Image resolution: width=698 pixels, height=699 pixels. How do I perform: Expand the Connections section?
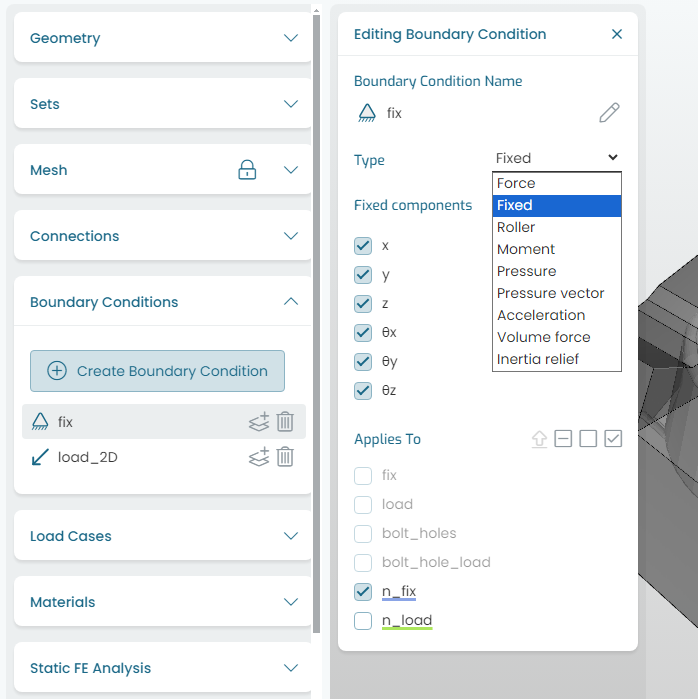coord(291,235)
